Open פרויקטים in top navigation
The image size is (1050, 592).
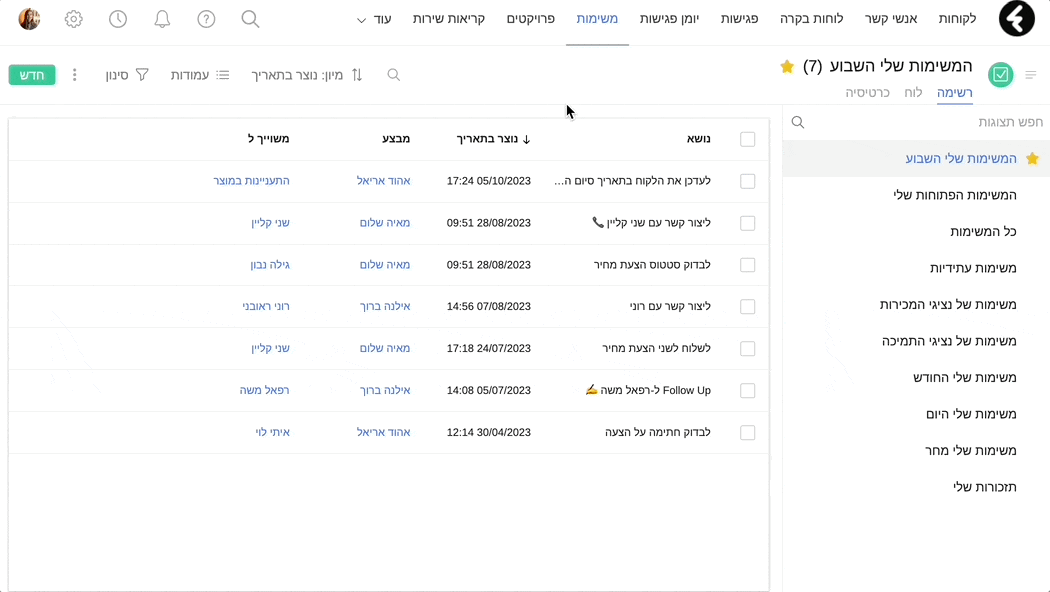(x=530, y=19)
